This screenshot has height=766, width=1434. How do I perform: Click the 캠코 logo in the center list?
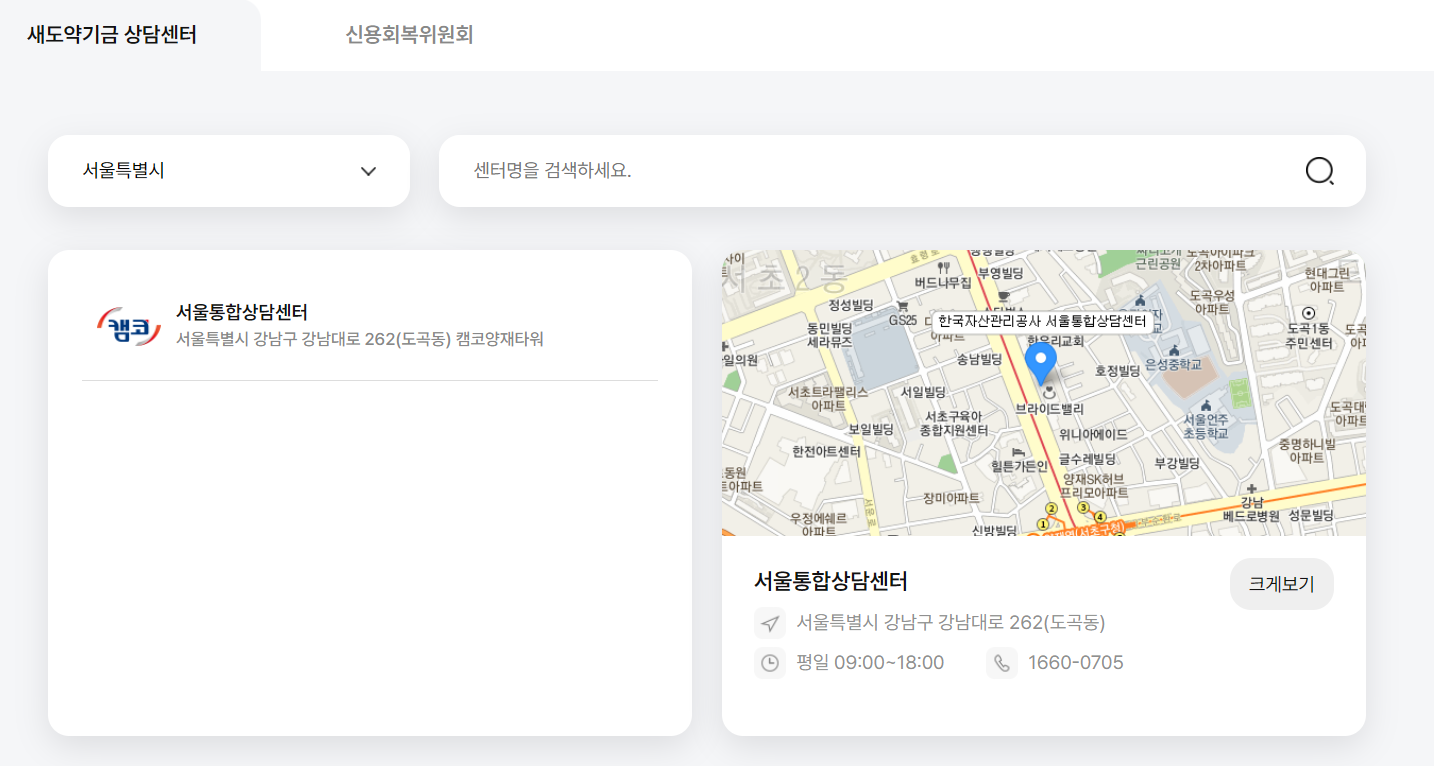[x=129, y=326]
